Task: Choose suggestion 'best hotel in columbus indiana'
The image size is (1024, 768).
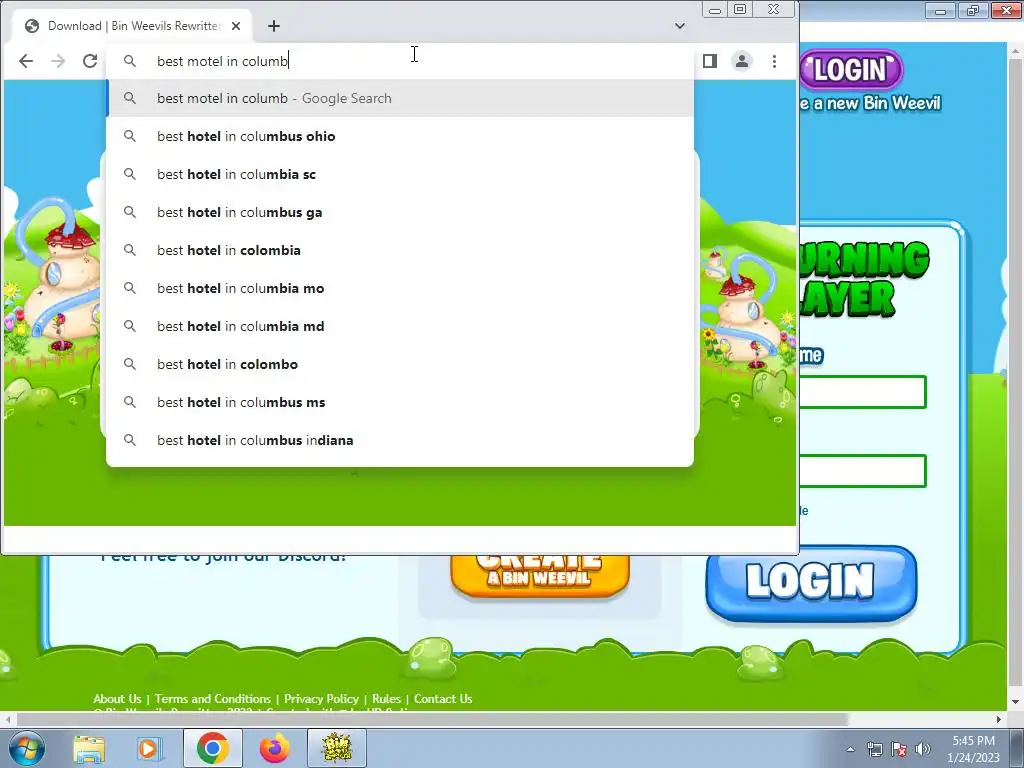Action: 400,440
